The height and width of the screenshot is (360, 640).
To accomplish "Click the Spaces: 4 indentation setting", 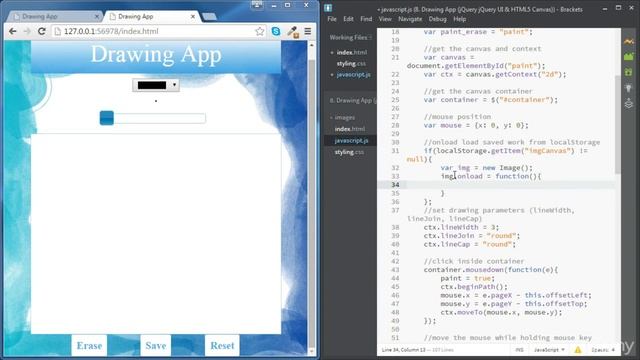I will point(603,350).
